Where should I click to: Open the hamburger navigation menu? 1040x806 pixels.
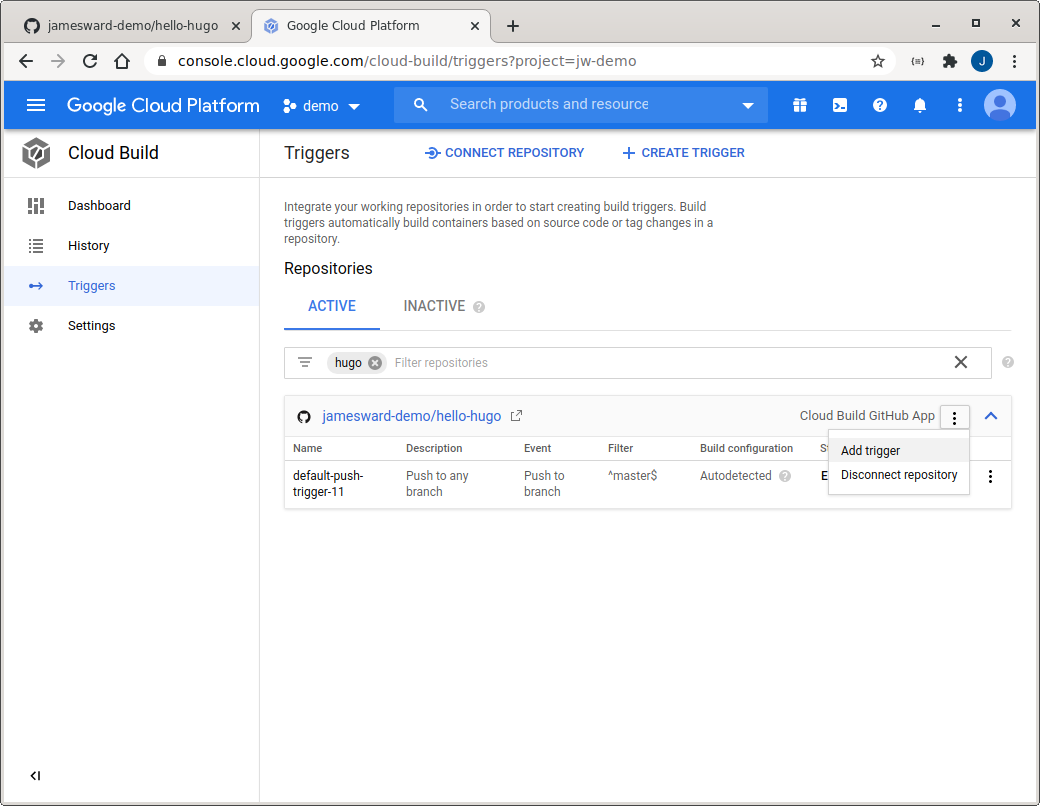[x=36, y=105]
